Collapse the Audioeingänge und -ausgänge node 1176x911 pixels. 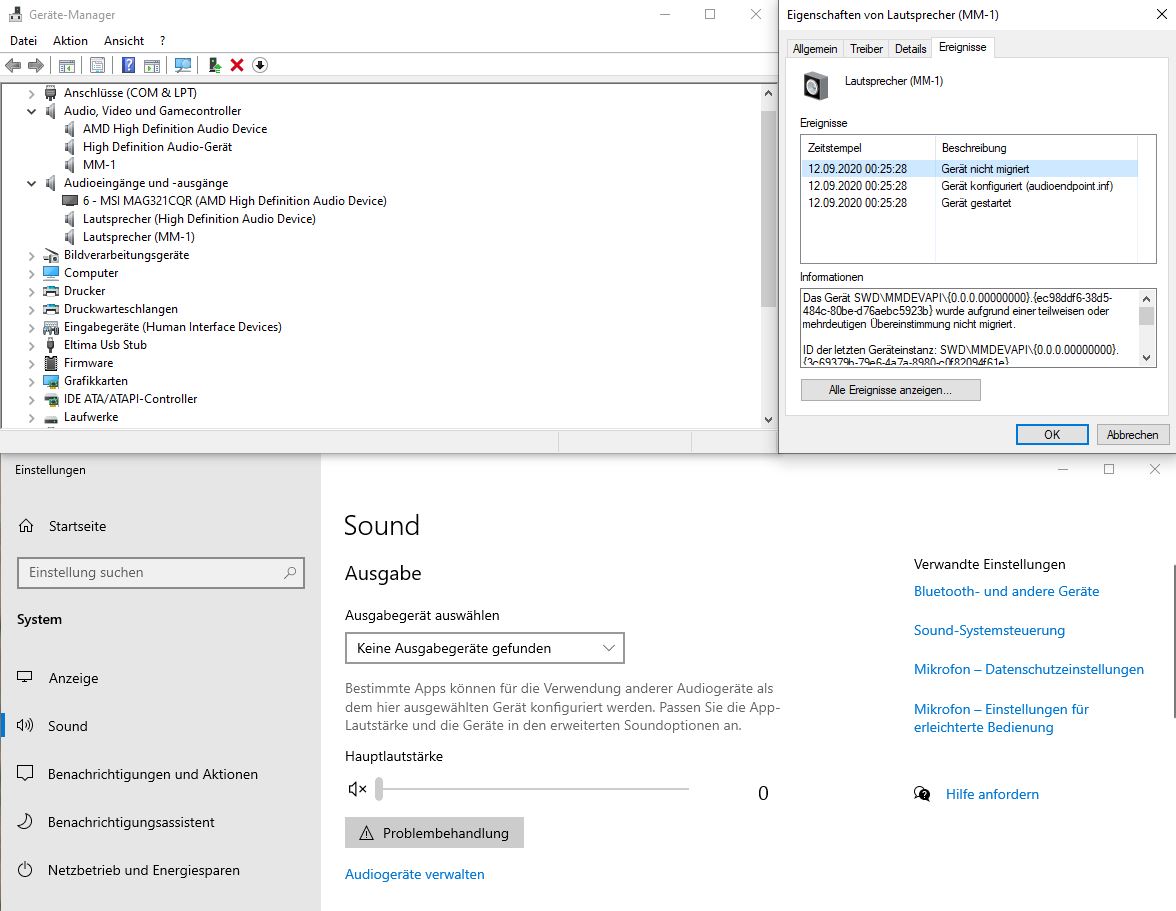pos(32,183)
